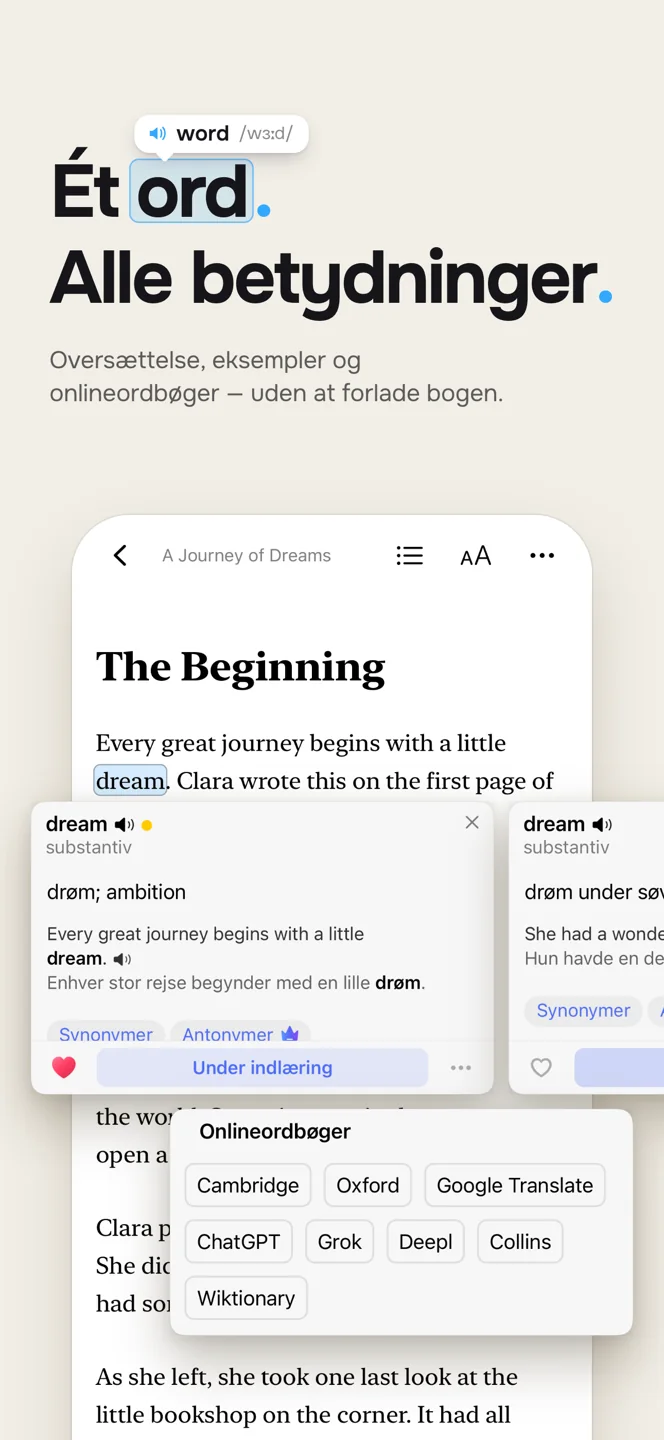Show Antonymer with crown badge
This screenshot has width=664, height=1440.
240,1034
